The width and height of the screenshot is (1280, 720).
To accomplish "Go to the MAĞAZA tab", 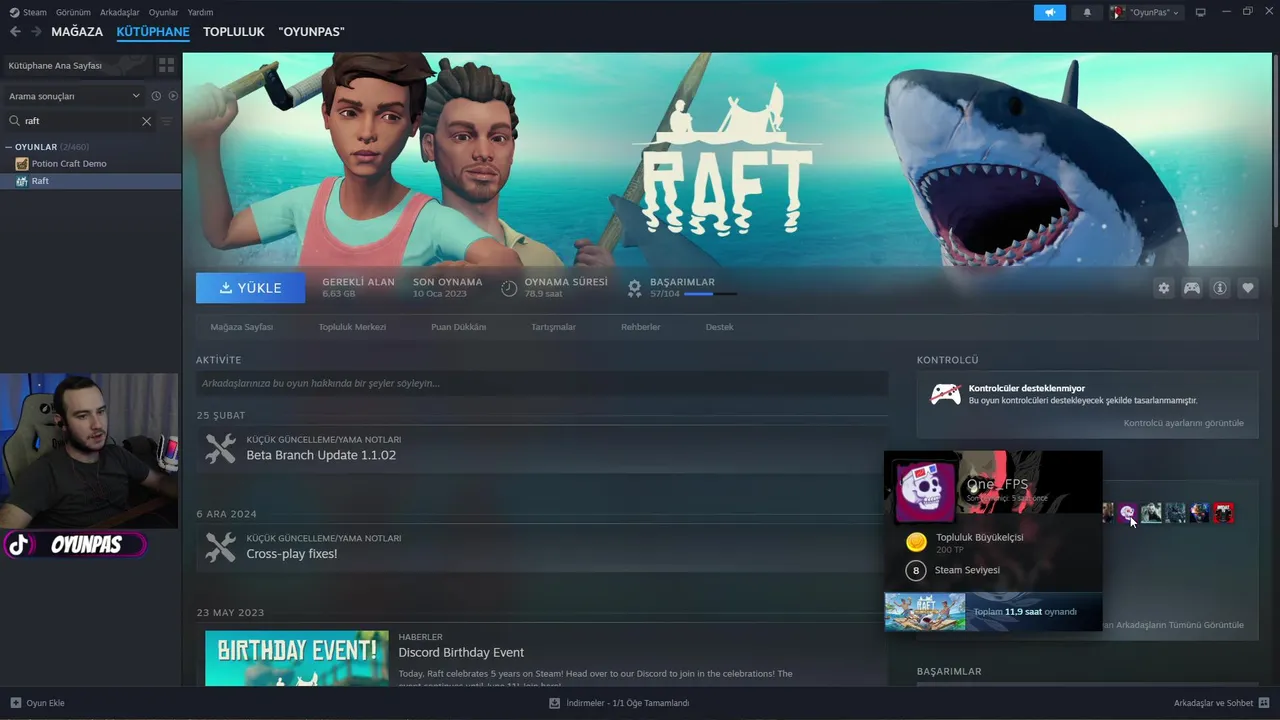I will (77, 32).
